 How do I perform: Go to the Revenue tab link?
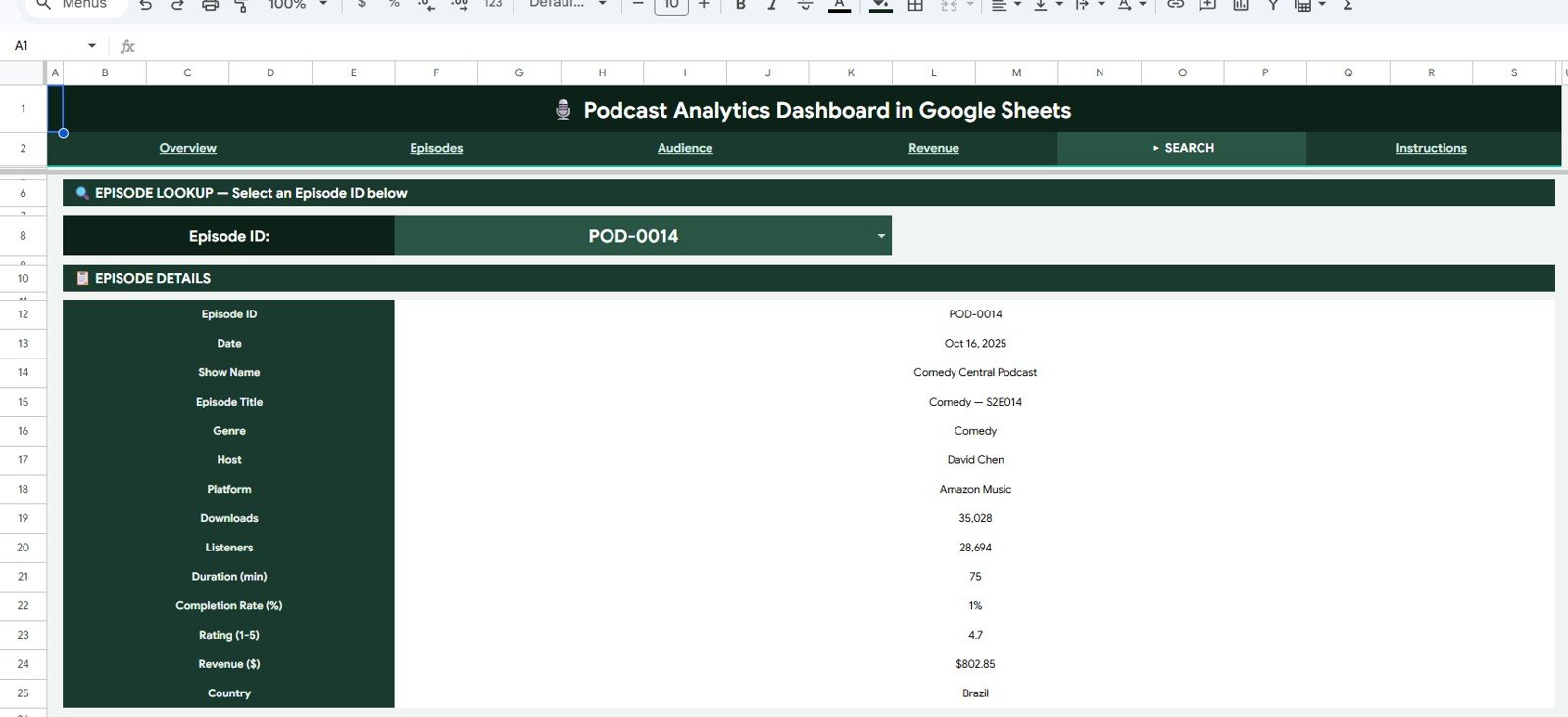click(x=934, y=148)
